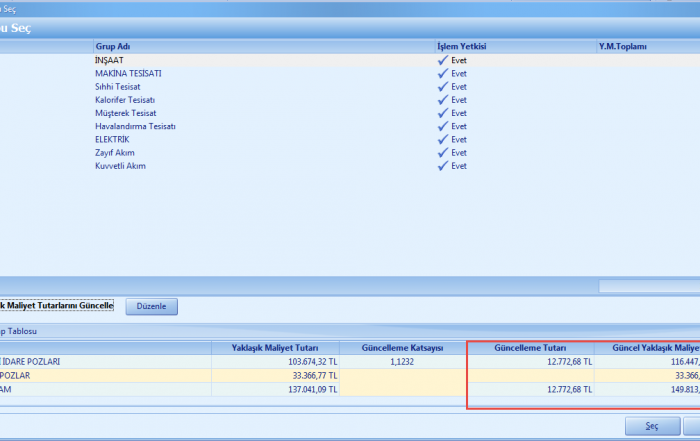Viewport: 700px width, 441px height.
Task: Toggle the Evet checkmark for ELEKTRİK
Action: click(442, 140)
